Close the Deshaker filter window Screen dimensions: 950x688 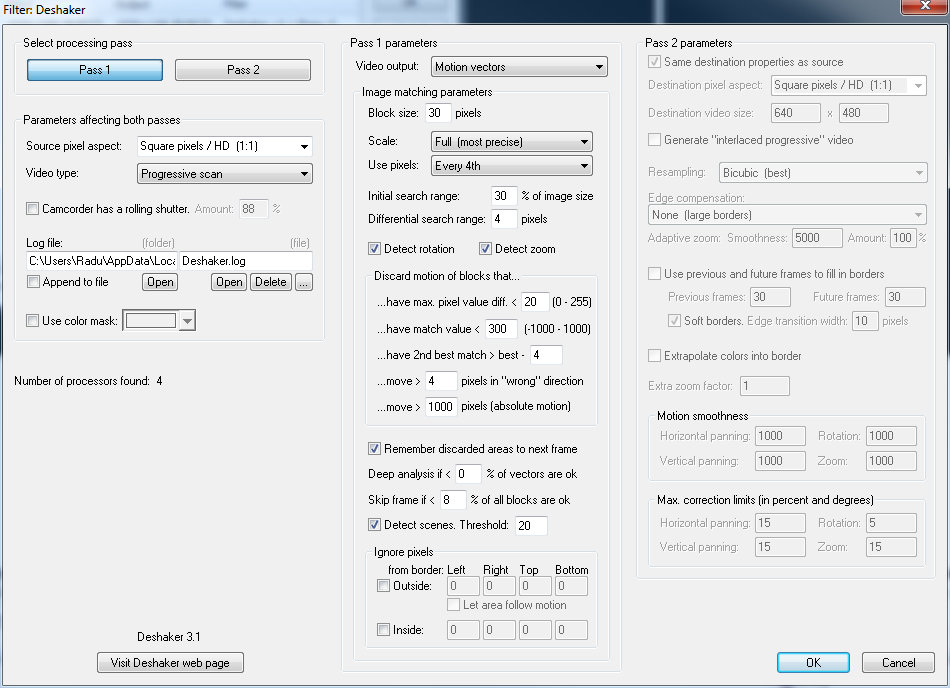click(925, 6)
